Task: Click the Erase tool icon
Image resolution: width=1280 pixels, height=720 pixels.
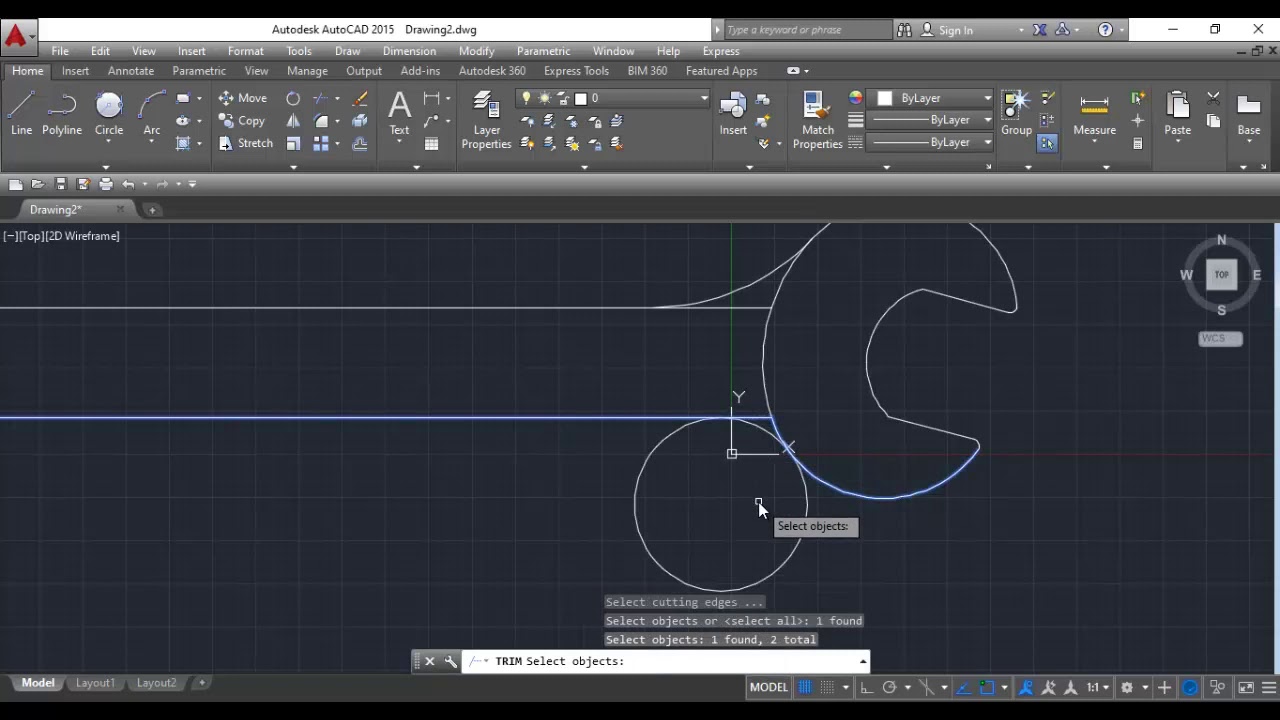Action: [x=360, y=98]
